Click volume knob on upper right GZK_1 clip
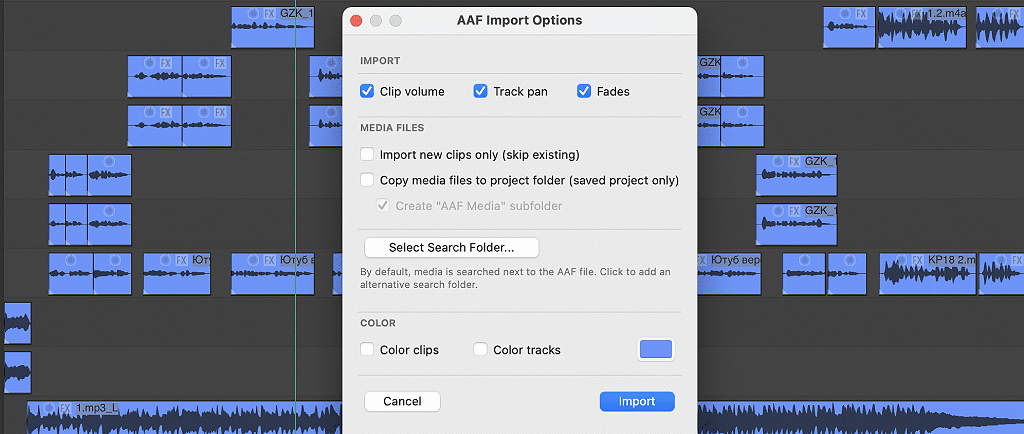Screen dimensions: 1024x434 [x=777, y=161]
